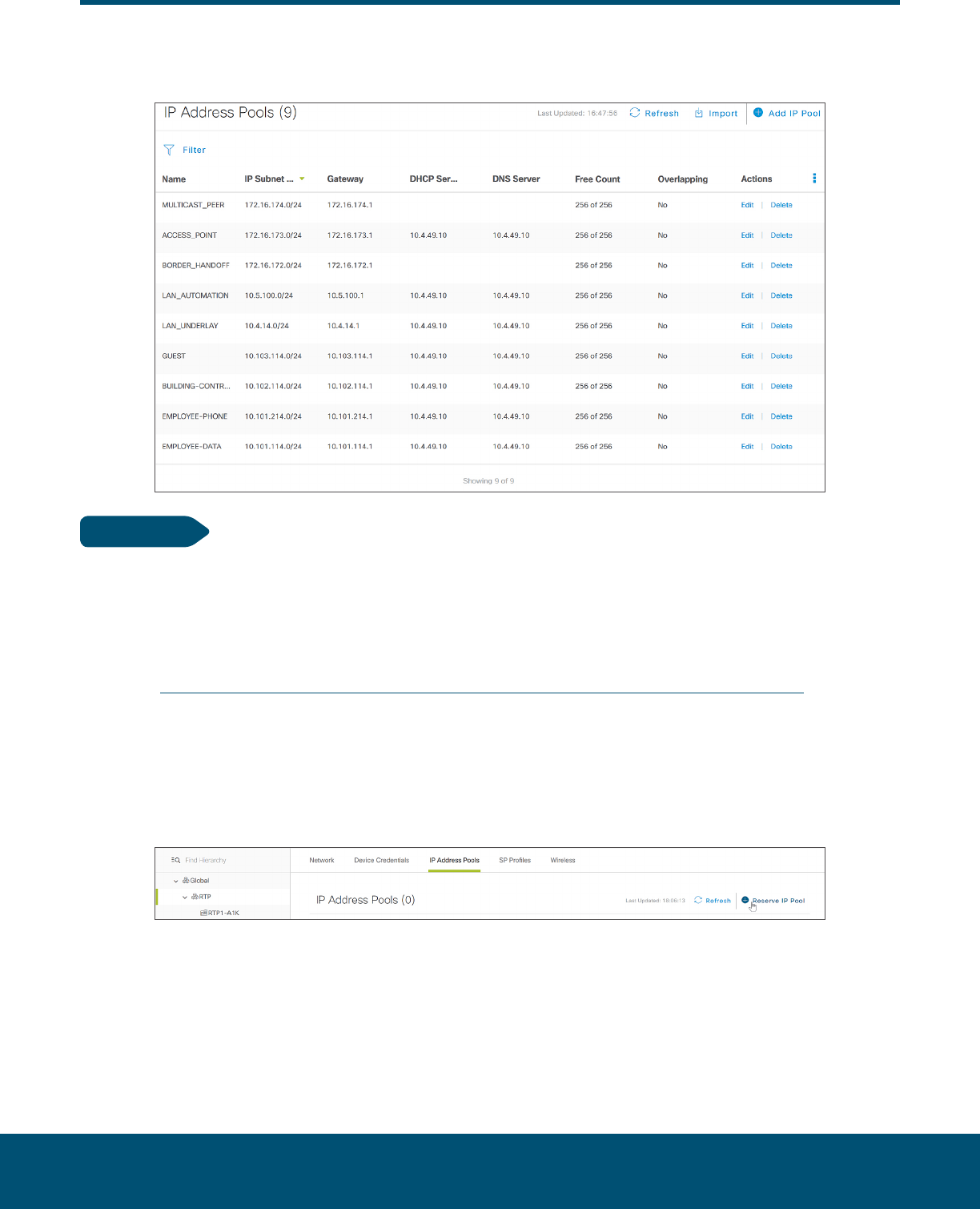Edit the ACCESS_POINT pool

pyautogui.click(x=747, y=235)
